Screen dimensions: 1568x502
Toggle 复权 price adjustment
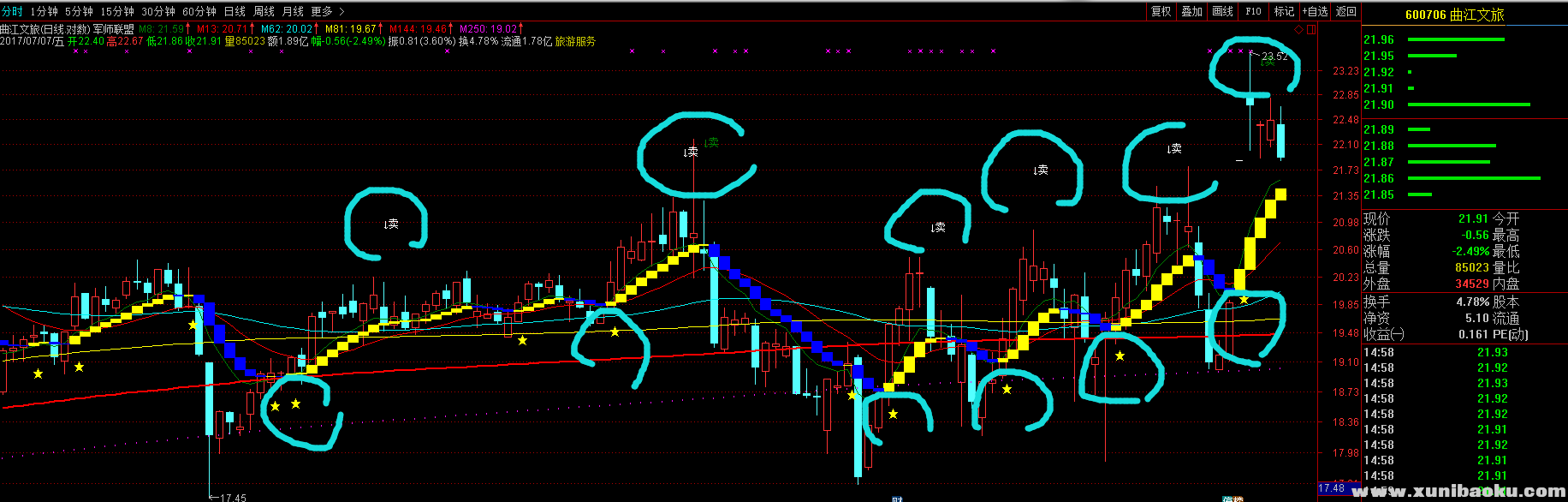1161,11
